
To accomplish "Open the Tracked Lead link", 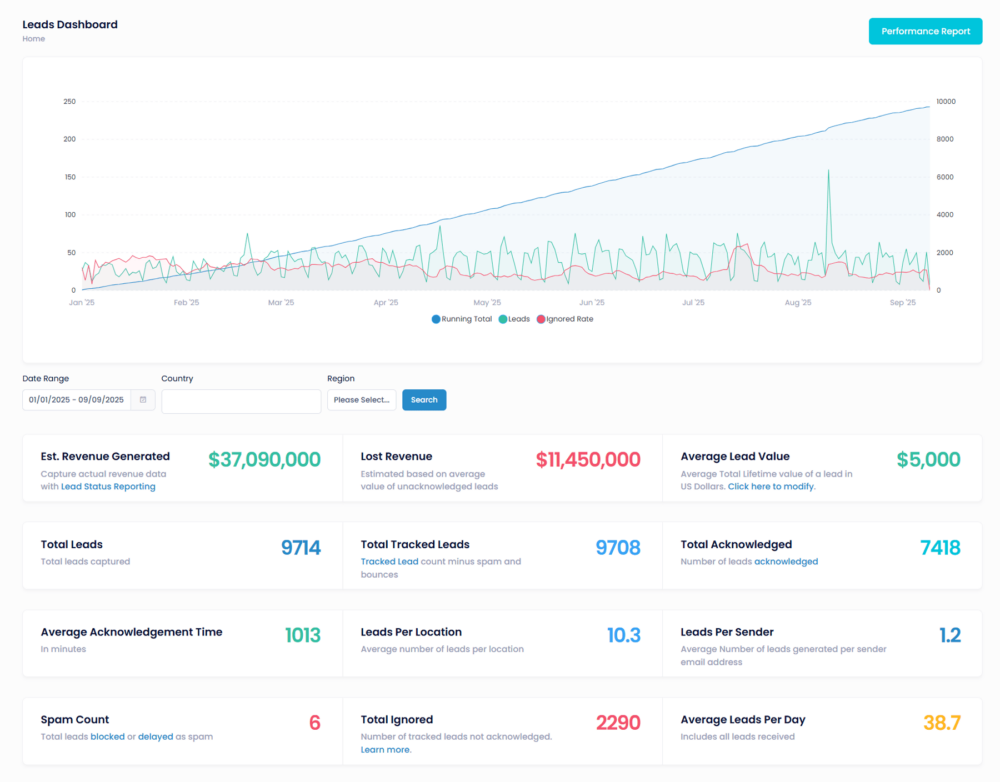I will [389, 562].
